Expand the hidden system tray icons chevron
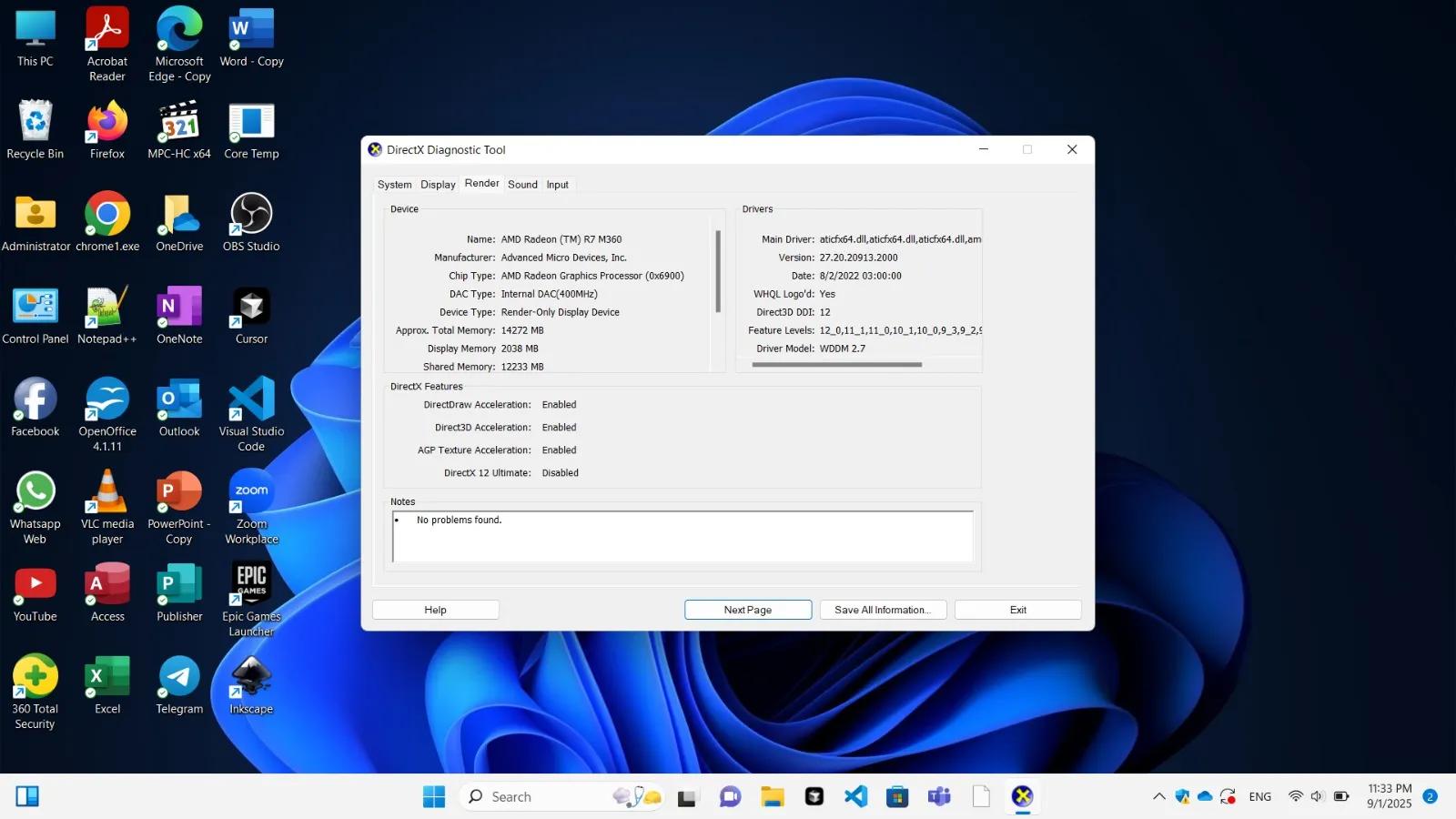1456x819 pixels. (x=1158, y=797)
